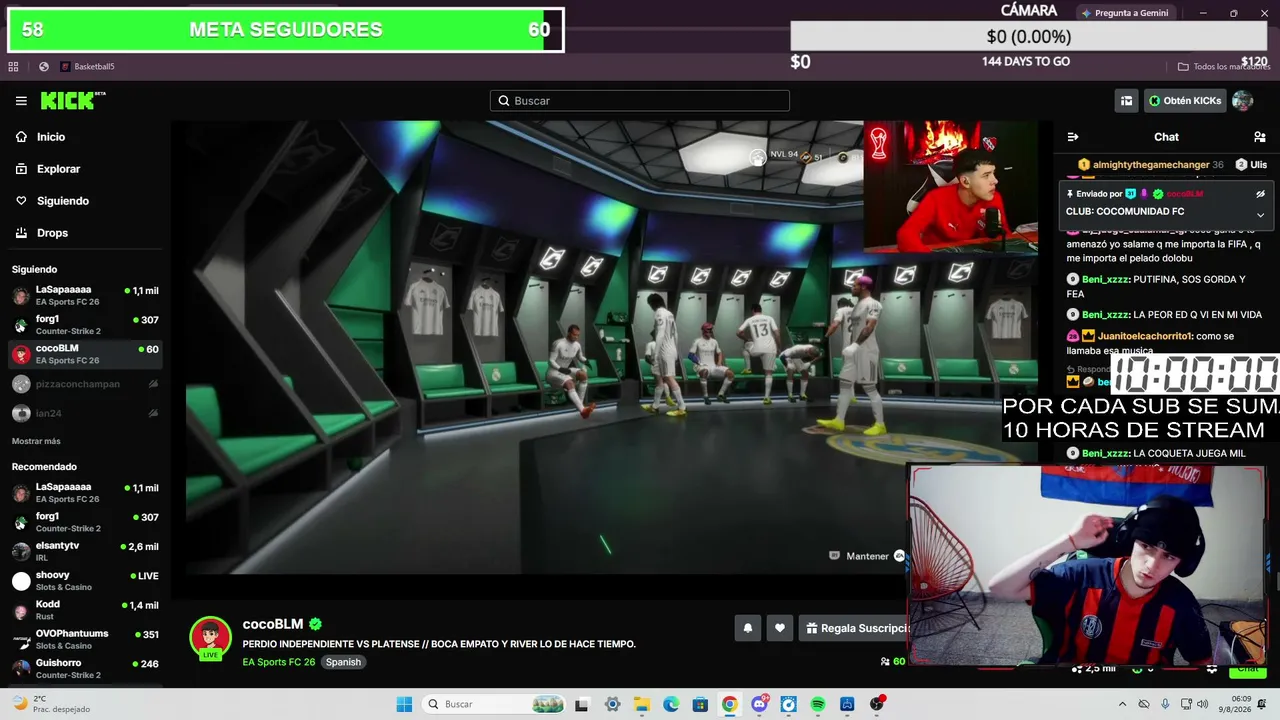Open forg1 channel in Siguiendo list

(x=85, y=324)
